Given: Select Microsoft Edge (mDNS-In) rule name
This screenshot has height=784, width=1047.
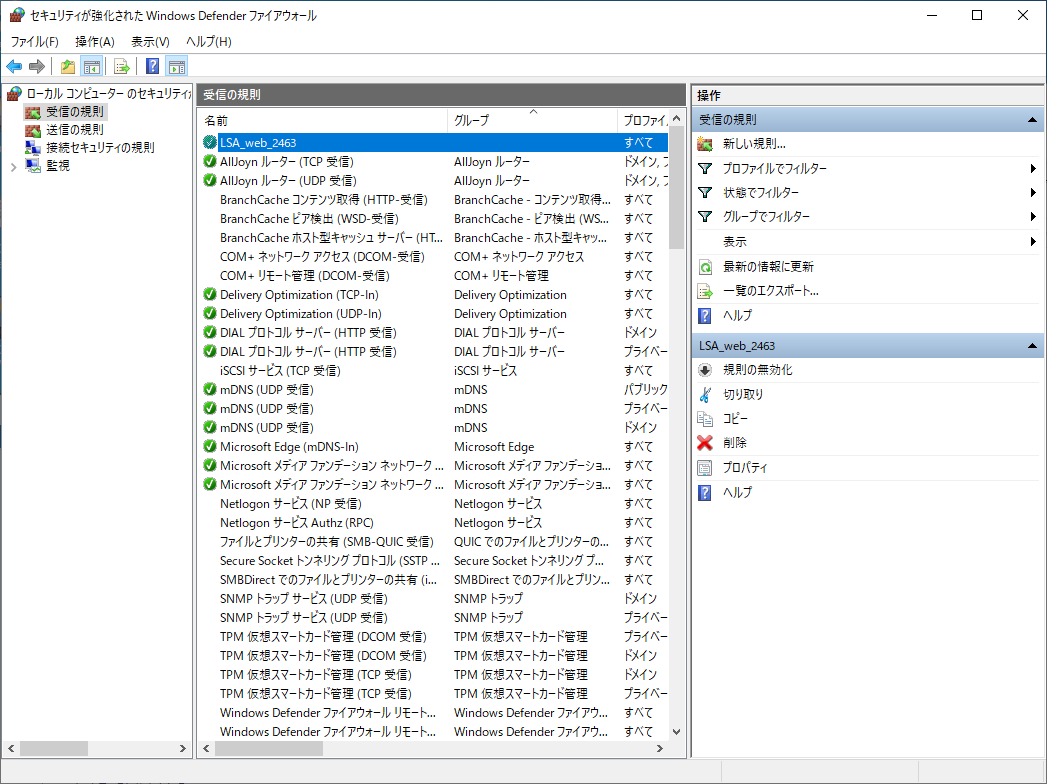Looking at the screenshot, I should pyautogui.click(x=289, y=447).
